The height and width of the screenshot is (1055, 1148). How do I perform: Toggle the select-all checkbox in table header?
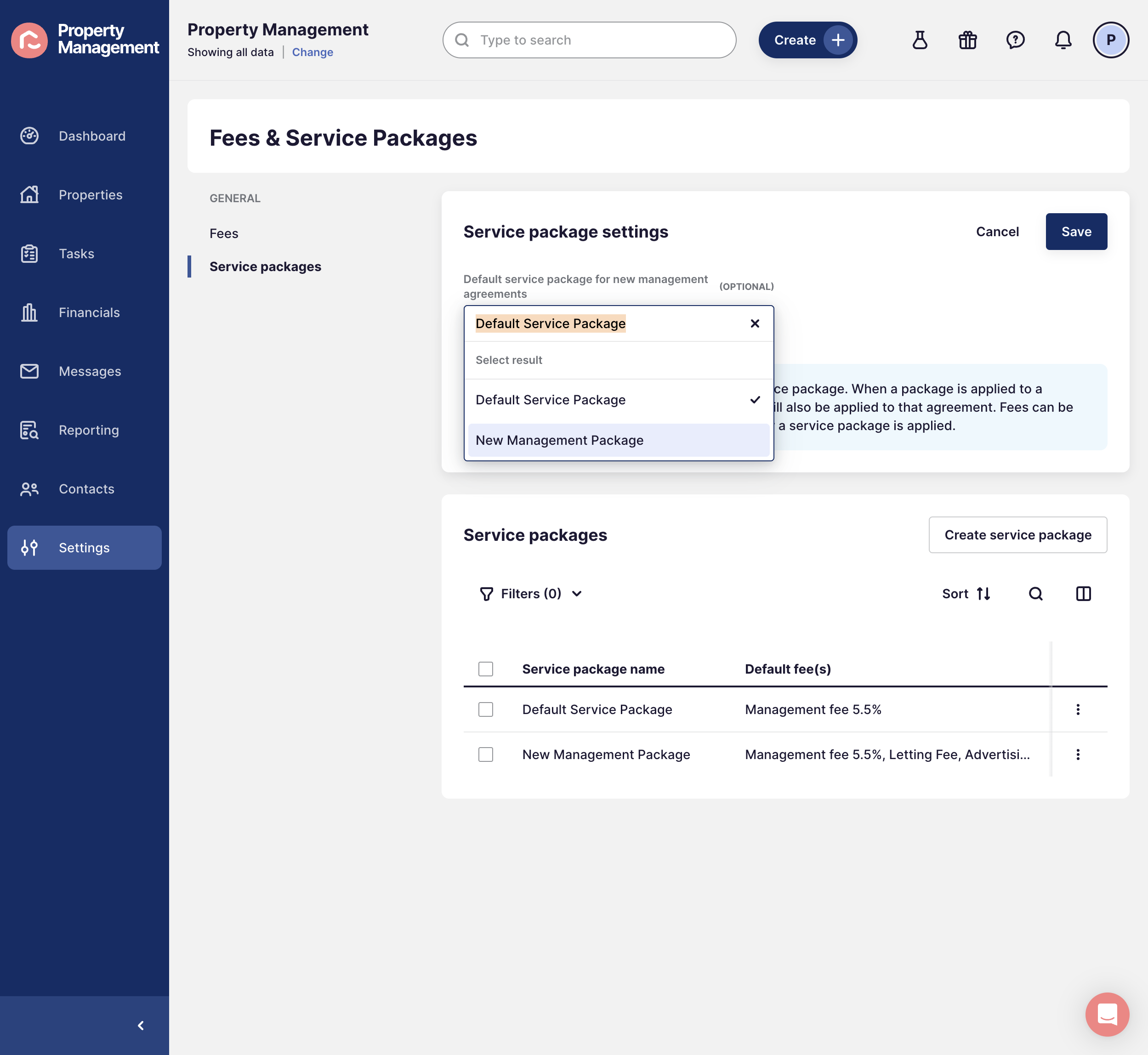(x=486, y=669)
